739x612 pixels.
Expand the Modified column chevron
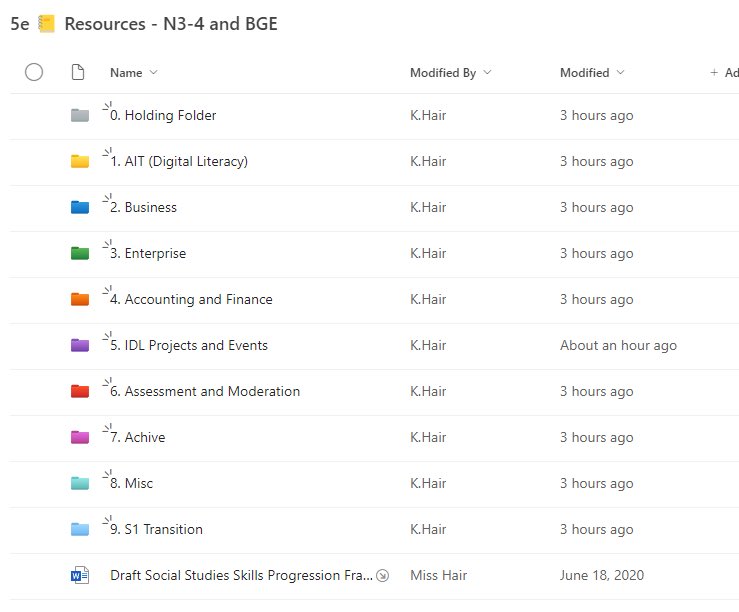pyautogui.click(x=621, y=73)
